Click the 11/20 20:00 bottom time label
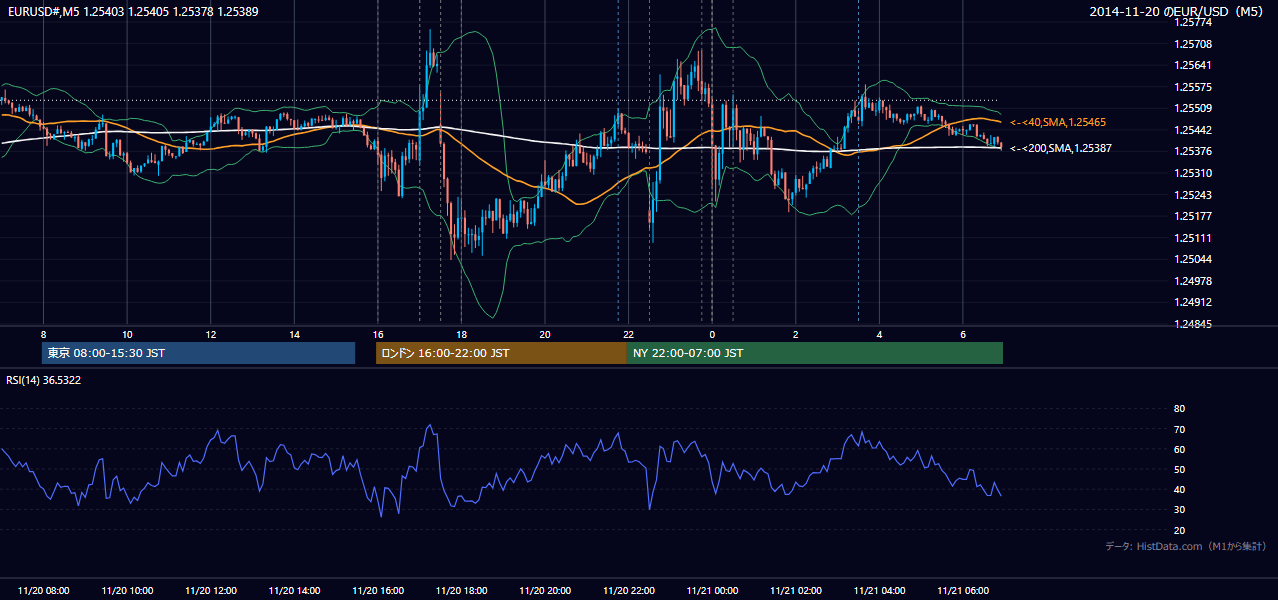Image resolution: width=1278 pixels, height=600 pixels. coord(545,591)
